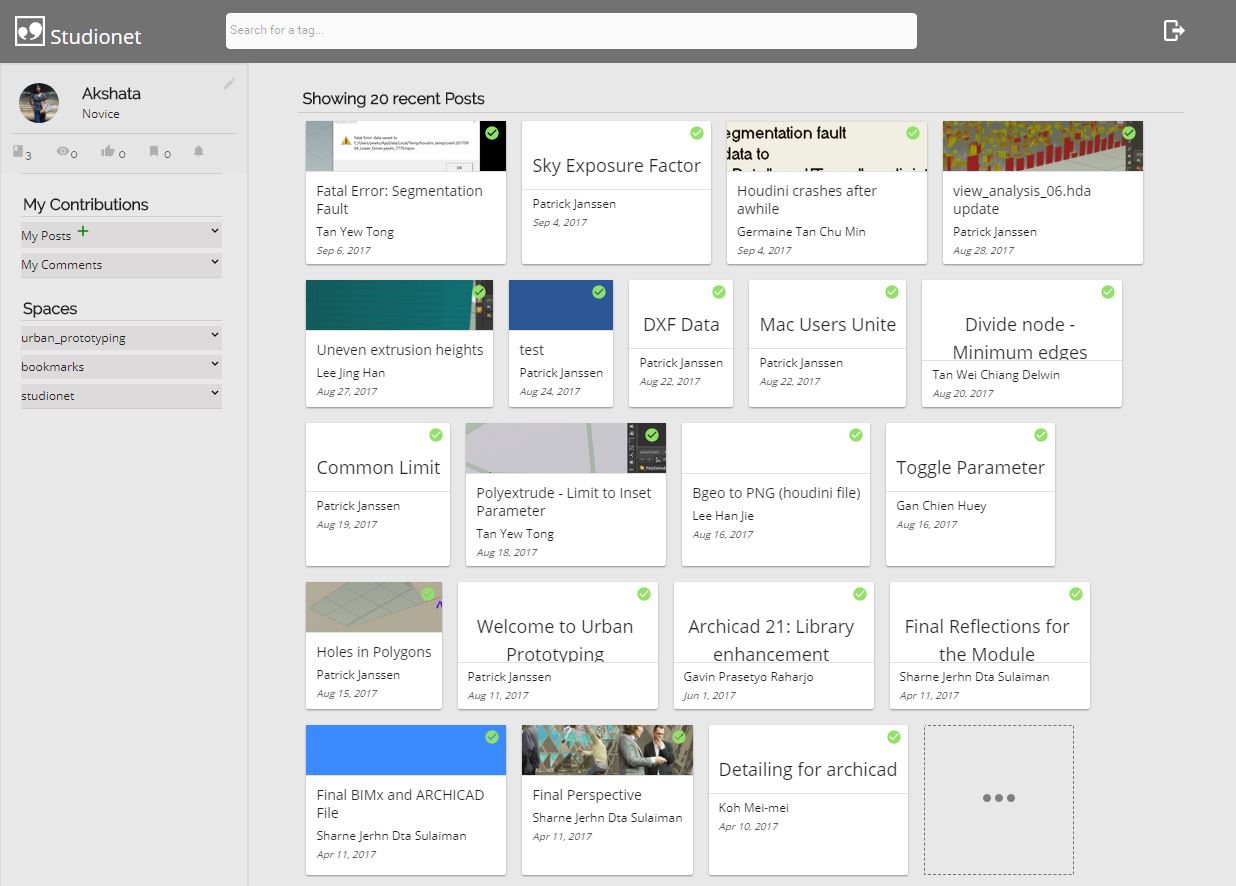
Task: Expand the My Posts section
Action: 121,235
